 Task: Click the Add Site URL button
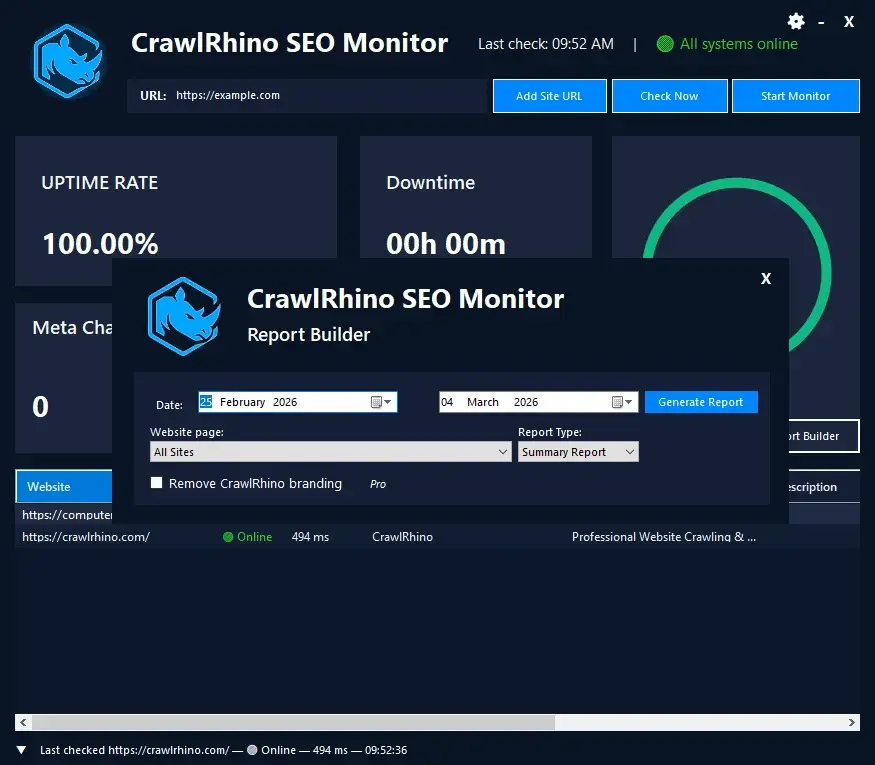coord(550,96)
